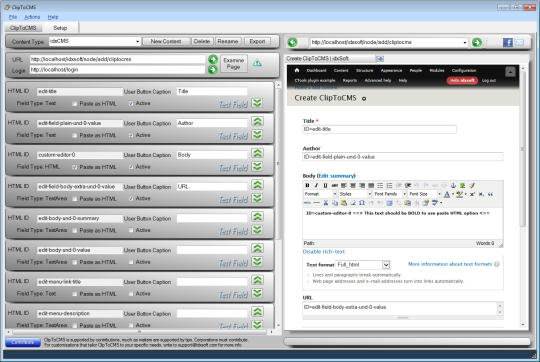
Task: Insert a bulleted list in the Body editor
Action: (x=380, y=185)
